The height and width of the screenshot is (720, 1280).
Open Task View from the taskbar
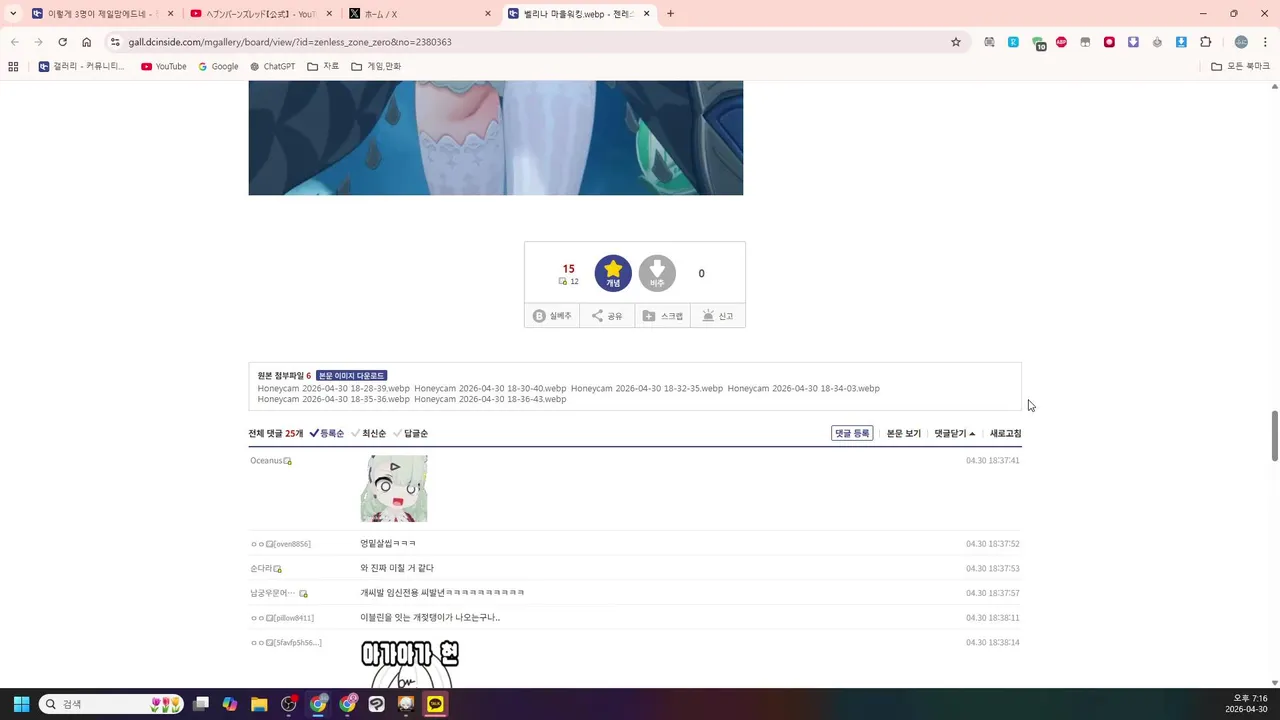(201, 704)
